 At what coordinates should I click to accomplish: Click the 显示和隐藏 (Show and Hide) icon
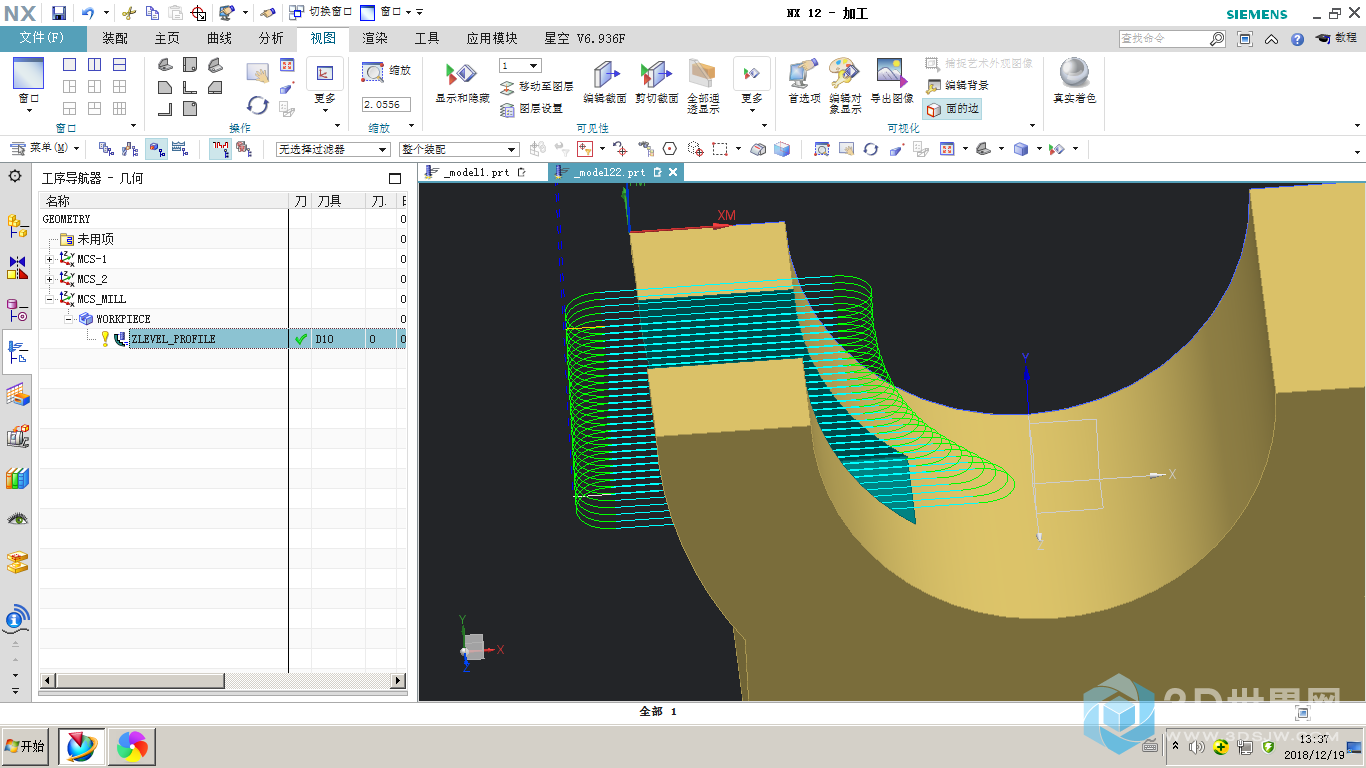(461, 75)
